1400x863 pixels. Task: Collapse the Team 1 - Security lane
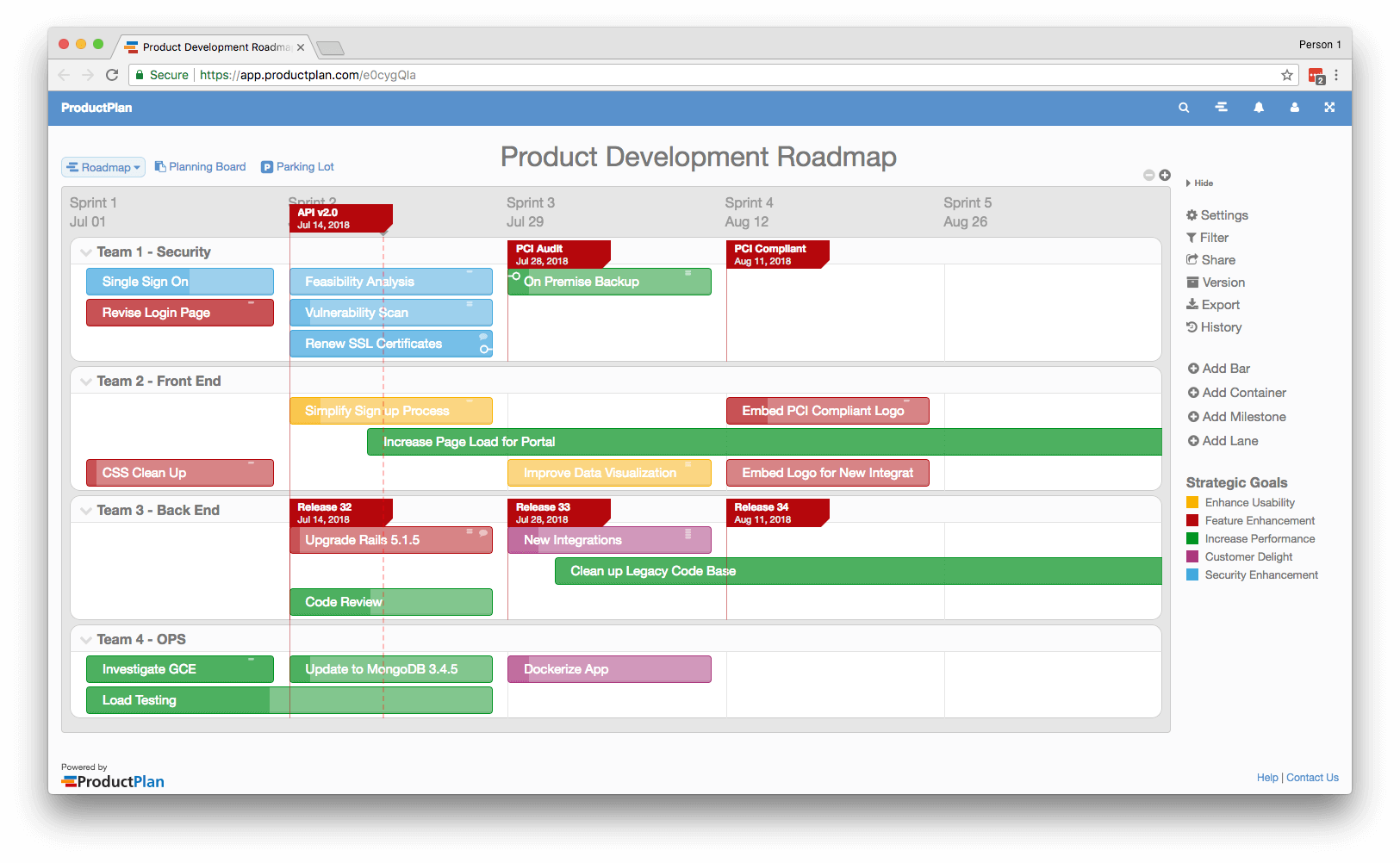86,252
